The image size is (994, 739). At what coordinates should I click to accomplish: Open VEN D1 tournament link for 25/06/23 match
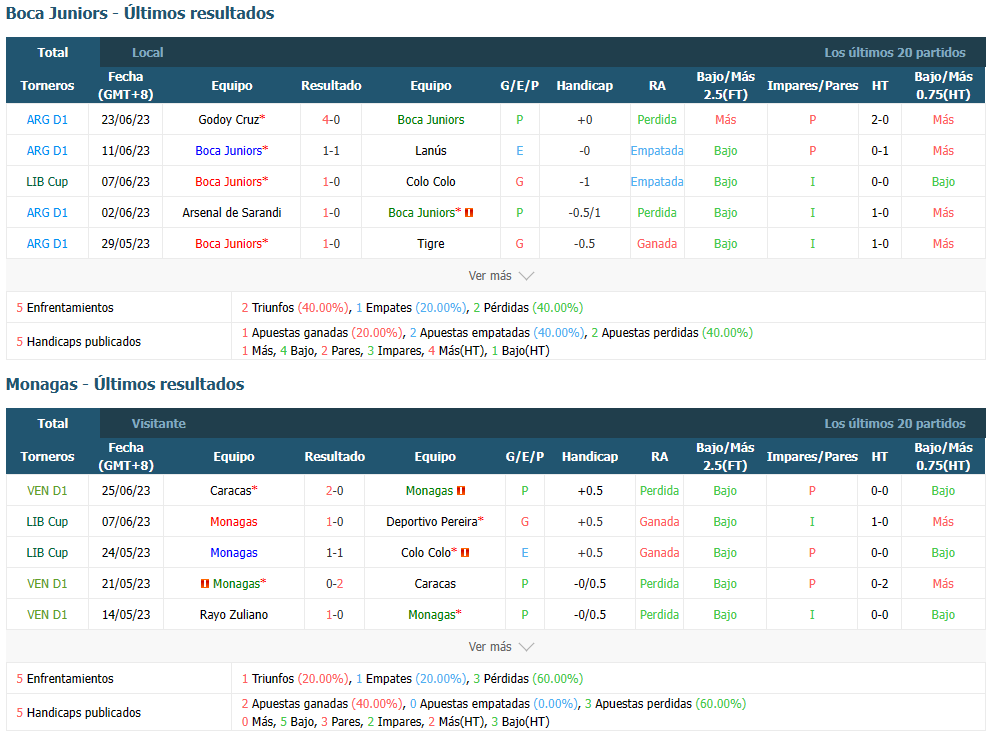pyautogui.click(x=47, y=491)
